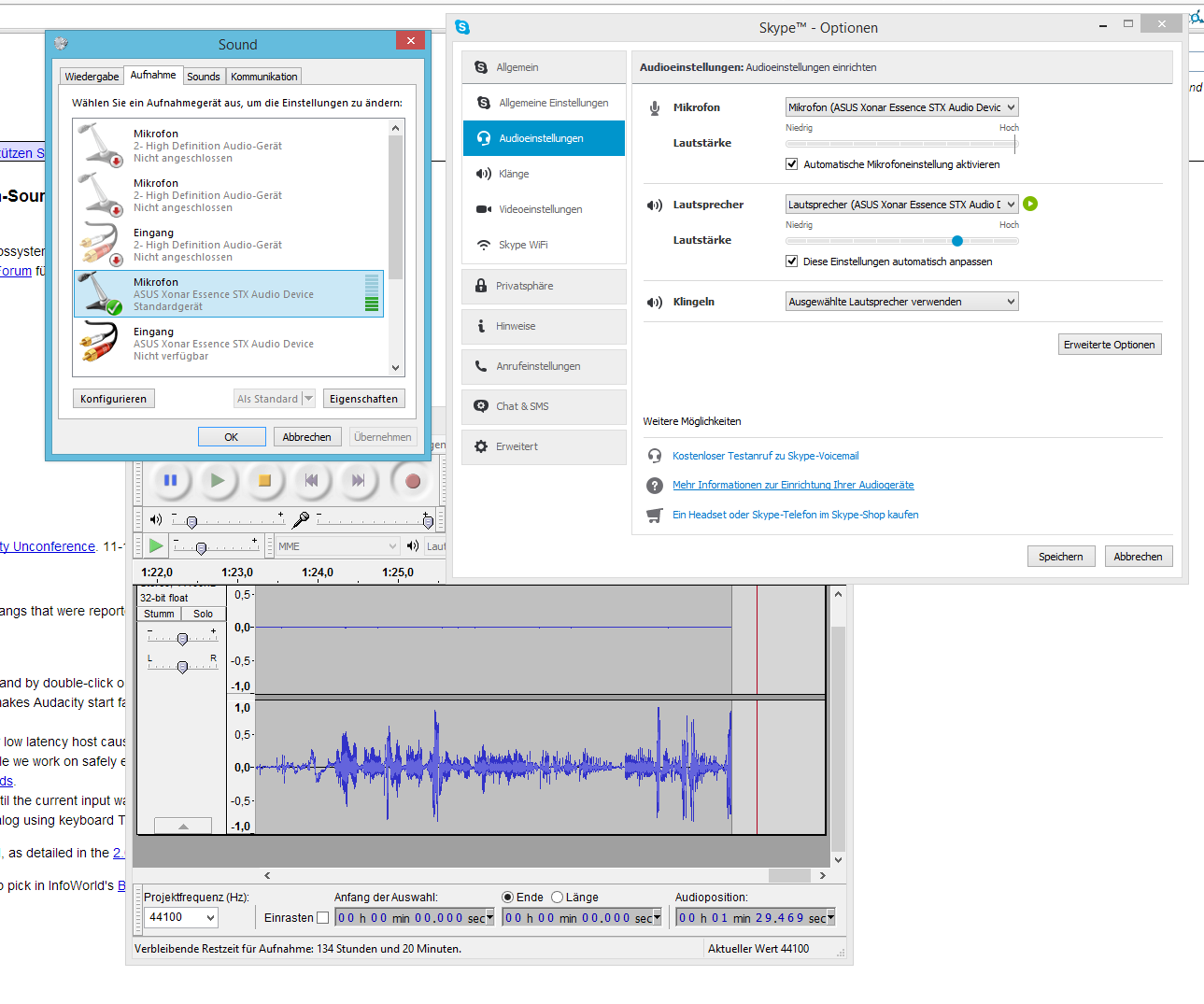Open Kostenloser Testanruf zu Skype-Voicemail link
Screen dimensions: 1204x1004
coord(765,456)
